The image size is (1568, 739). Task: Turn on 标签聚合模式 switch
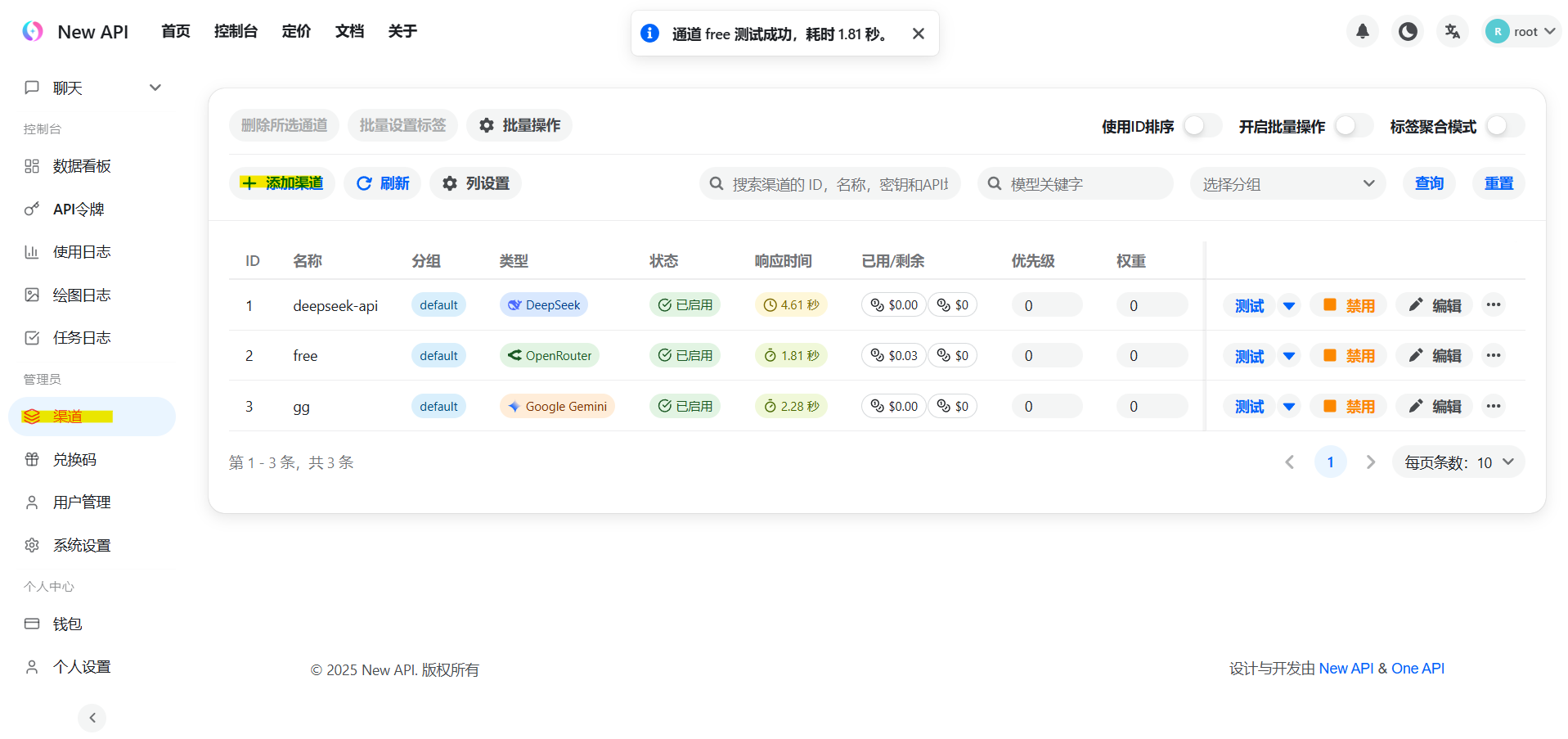[1504, 126]
